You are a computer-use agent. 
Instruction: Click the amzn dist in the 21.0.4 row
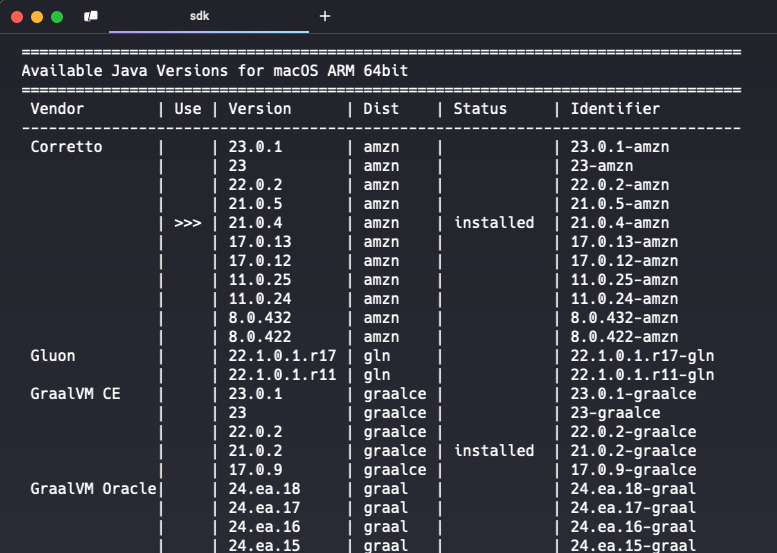pyautogui.click(x=381, y=222)
